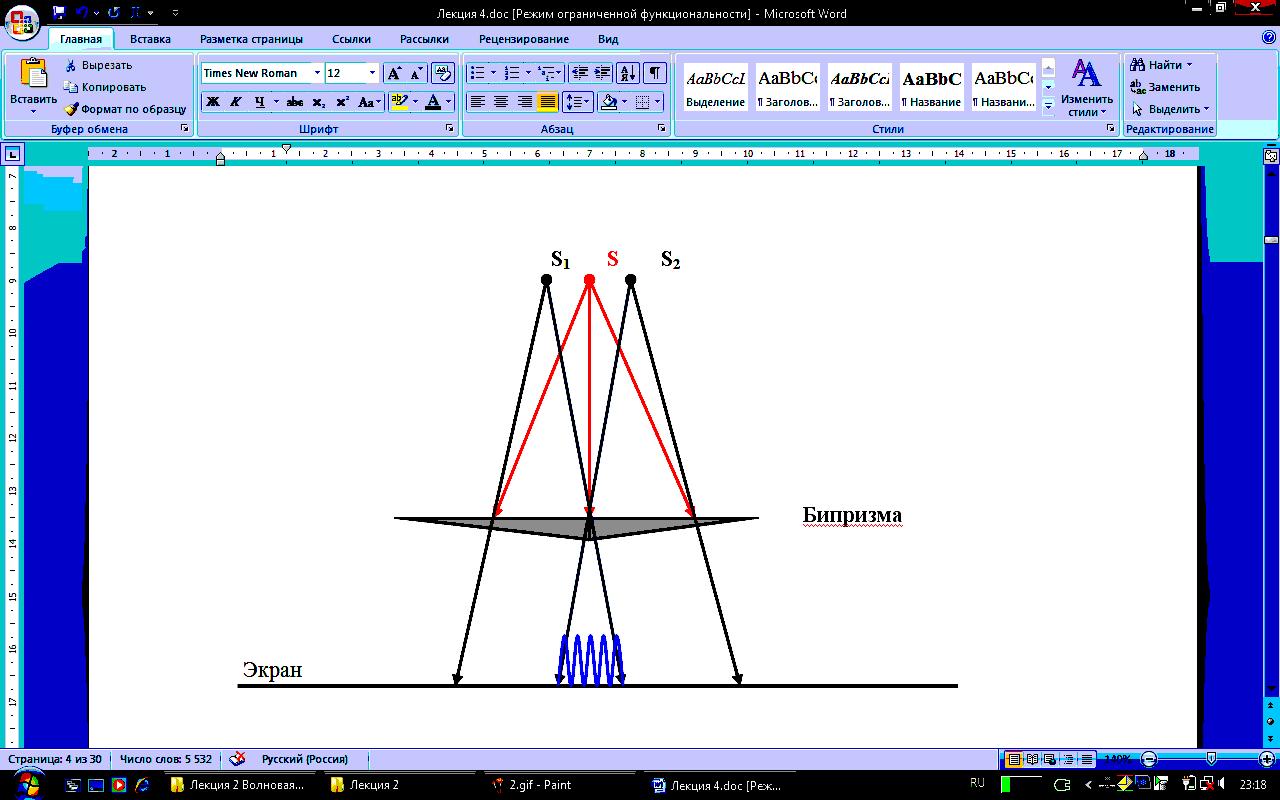
Task: Open the line spacing dropdown
Action: (578, 102)
